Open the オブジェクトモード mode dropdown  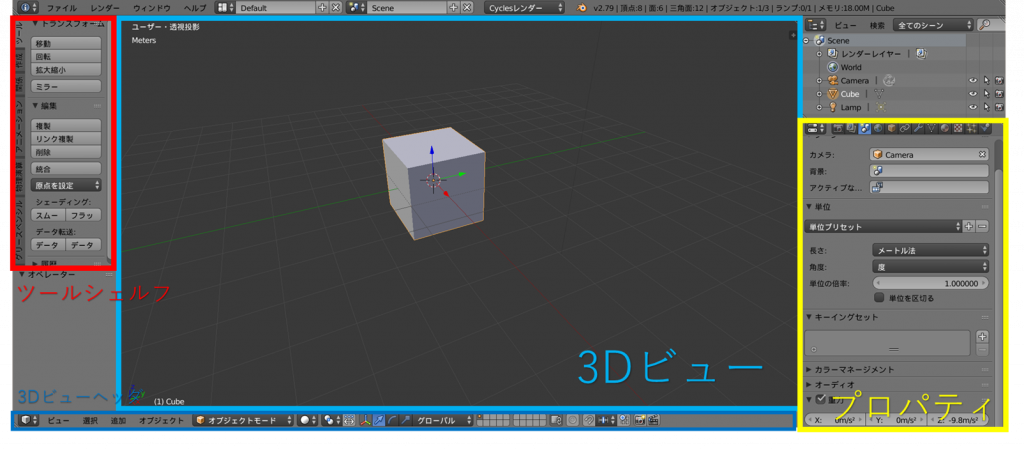(240, 421)
